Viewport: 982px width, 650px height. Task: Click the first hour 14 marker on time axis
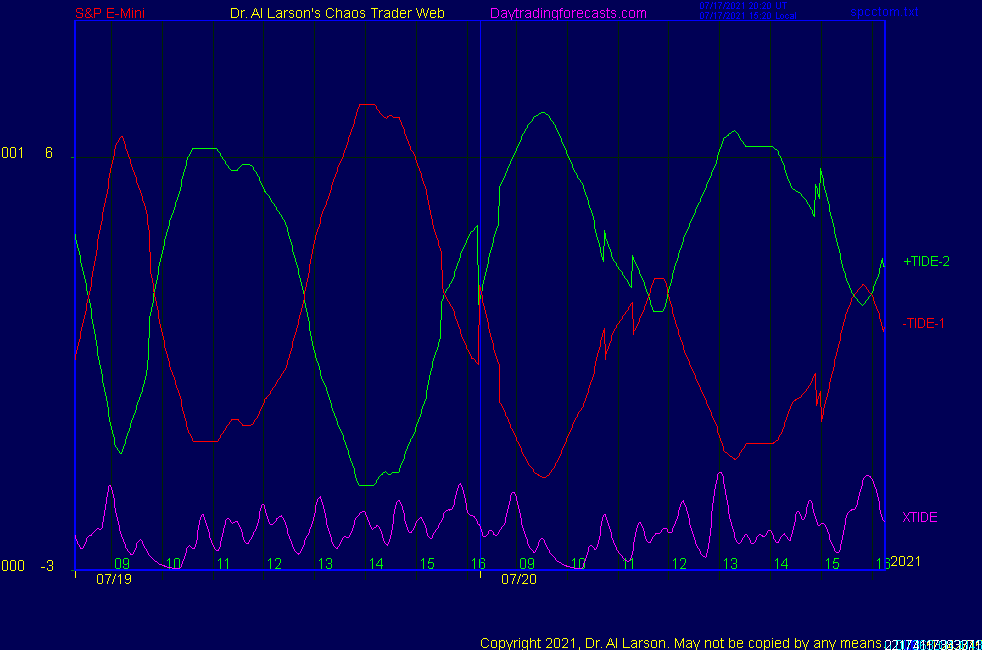tap(376, 564)
